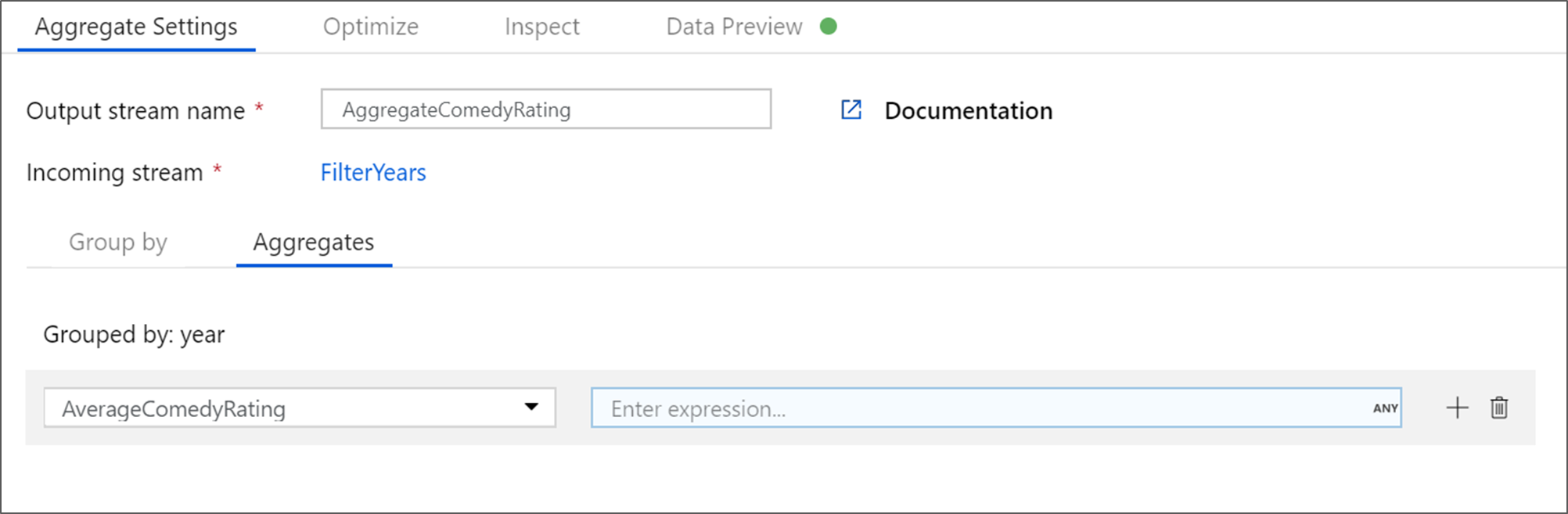Click the external link icon beside Documentation
This screenshot has height=514, width=1568.
[x=851, y=110]
